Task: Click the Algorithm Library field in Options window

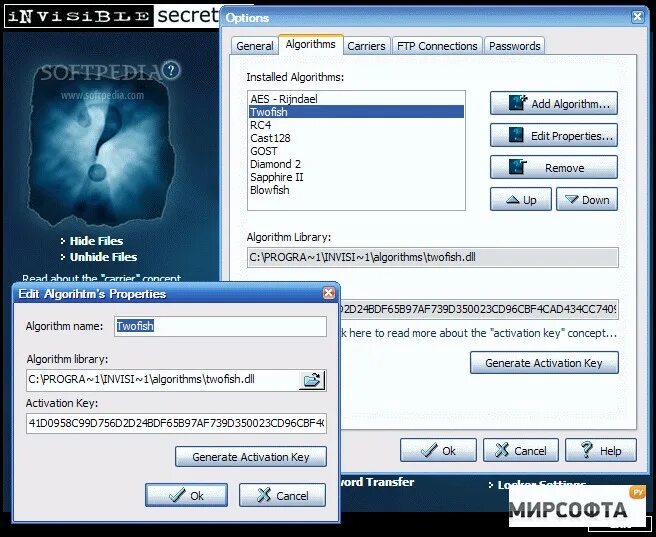Action: (x=433, y=257)
